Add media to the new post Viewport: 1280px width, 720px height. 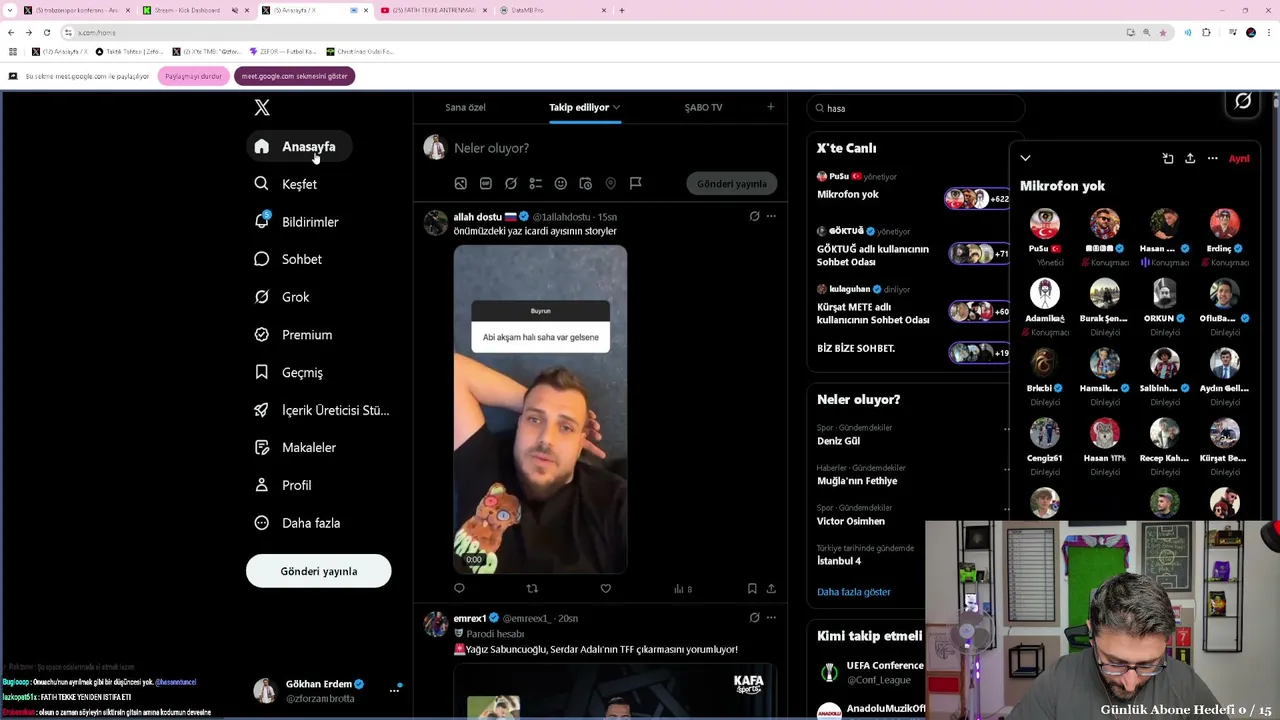pos(461,184)
